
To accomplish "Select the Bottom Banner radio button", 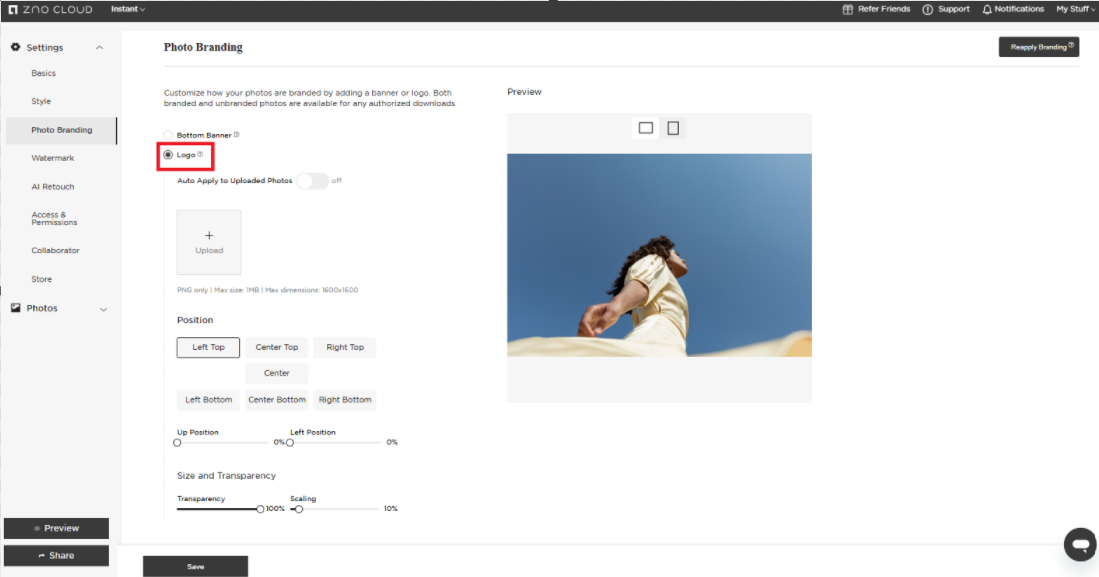I will point(168,135).
